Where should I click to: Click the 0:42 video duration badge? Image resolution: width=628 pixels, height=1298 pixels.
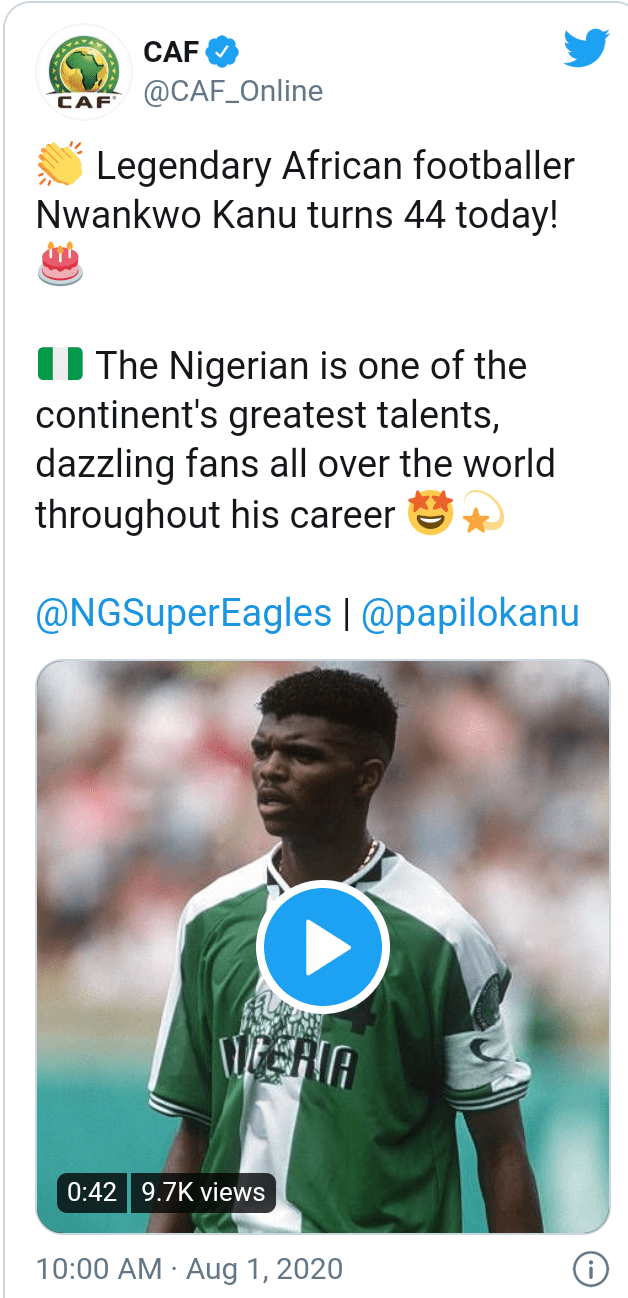92,1191
